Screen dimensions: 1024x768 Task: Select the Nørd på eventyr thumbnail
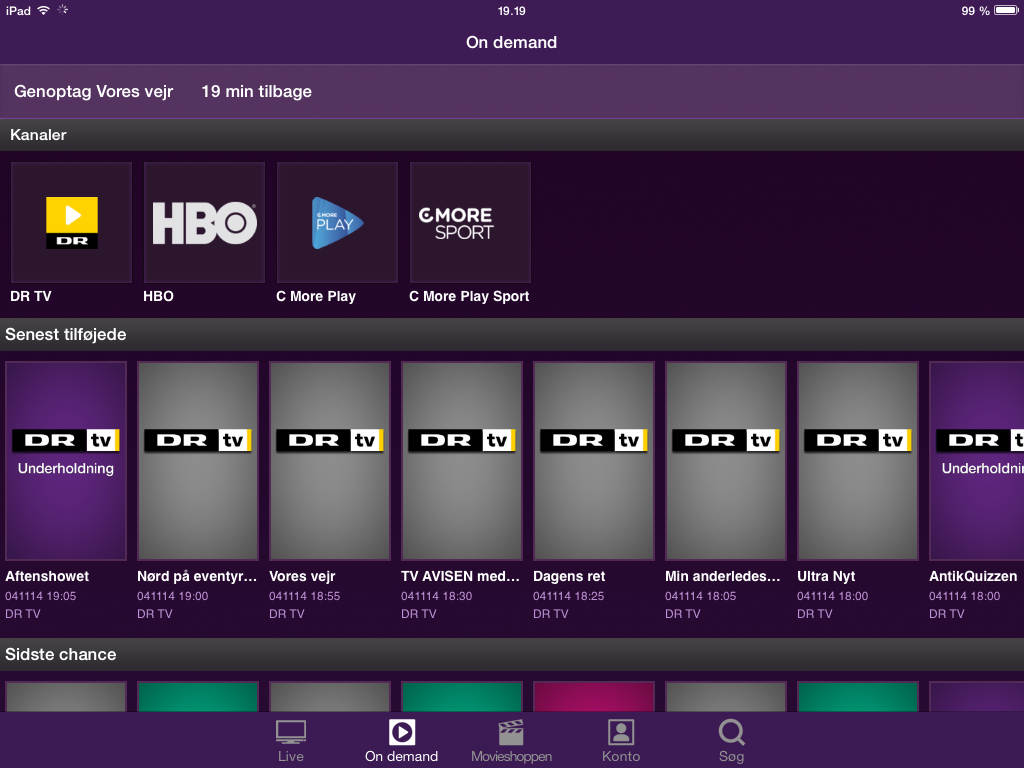point(198,460)
